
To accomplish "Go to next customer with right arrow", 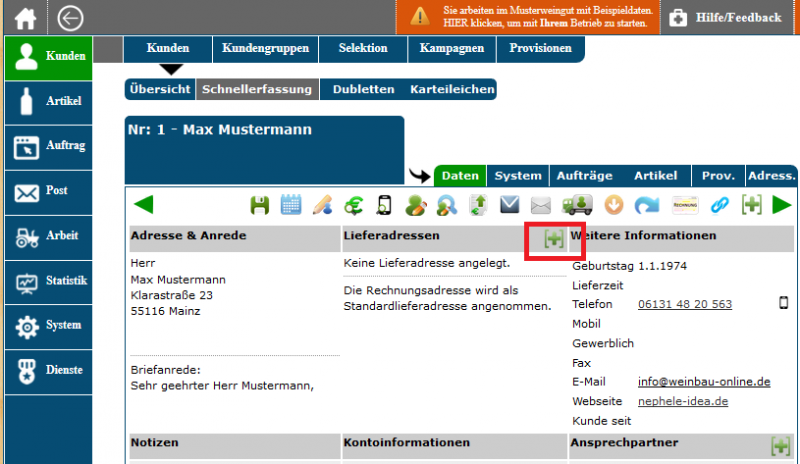I will tap(781, 205).
